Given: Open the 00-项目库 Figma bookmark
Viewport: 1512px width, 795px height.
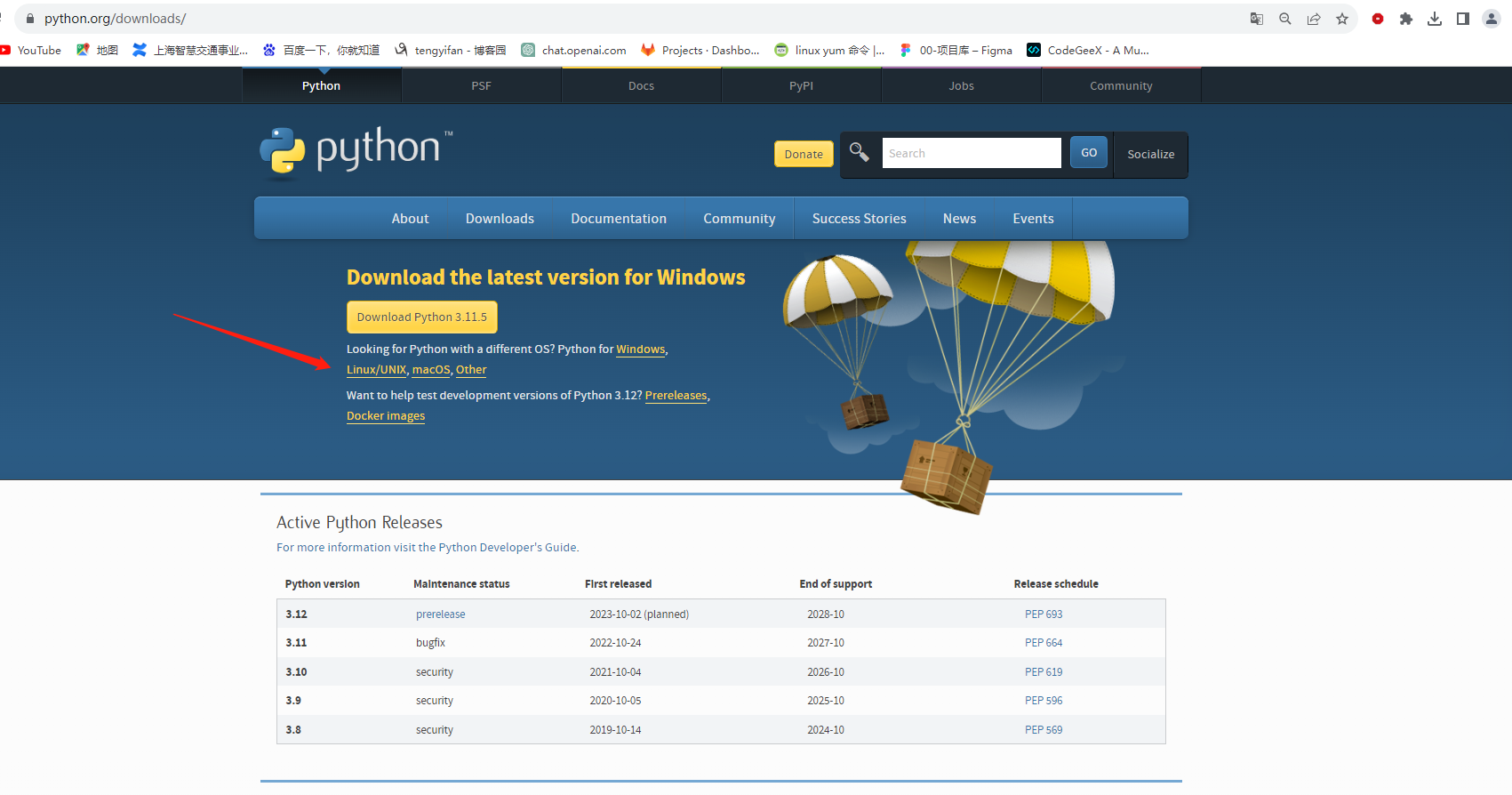Looking at the screenshot, I should (956, 51).
